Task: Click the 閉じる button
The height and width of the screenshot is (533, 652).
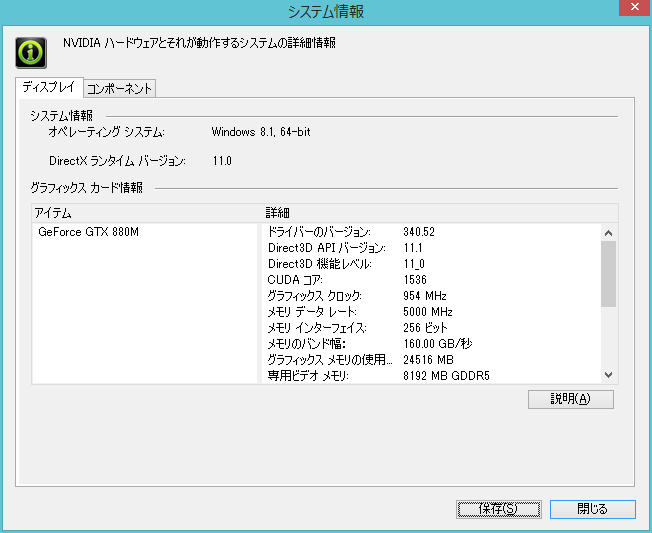Action: pos(593,509)
